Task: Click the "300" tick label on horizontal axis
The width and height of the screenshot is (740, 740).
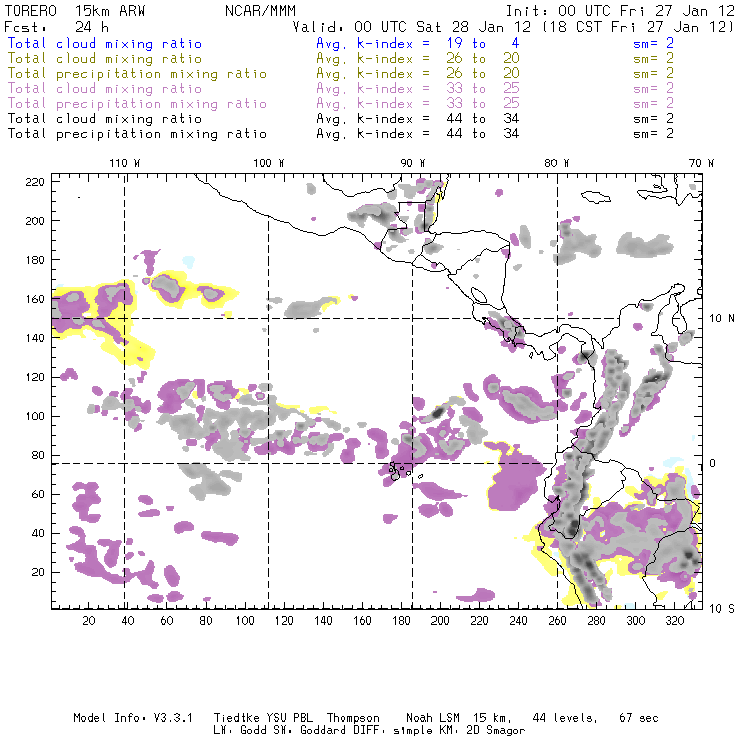Action: coord(636,621)
